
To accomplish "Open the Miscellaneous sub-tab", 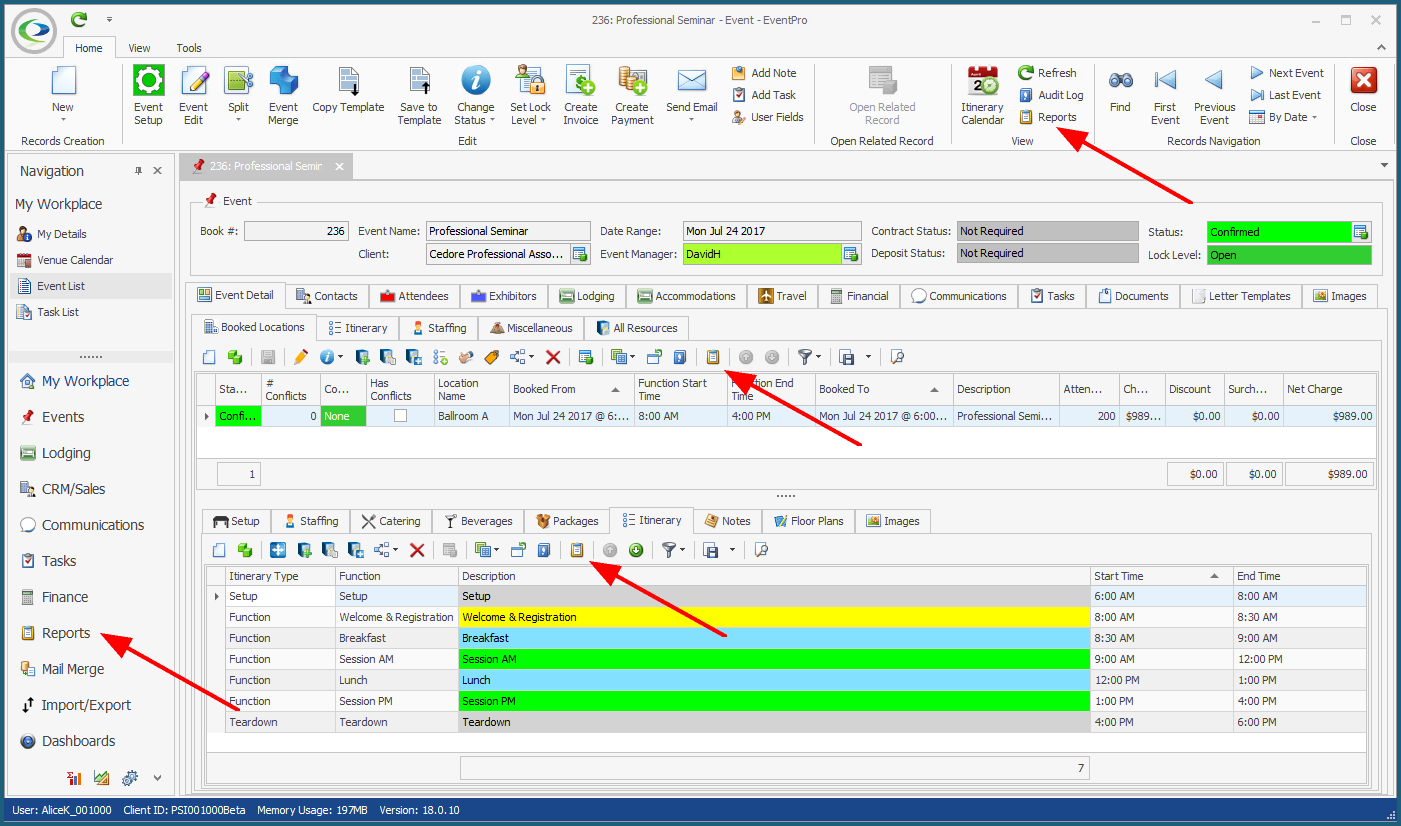I will [x=531, y=328].
